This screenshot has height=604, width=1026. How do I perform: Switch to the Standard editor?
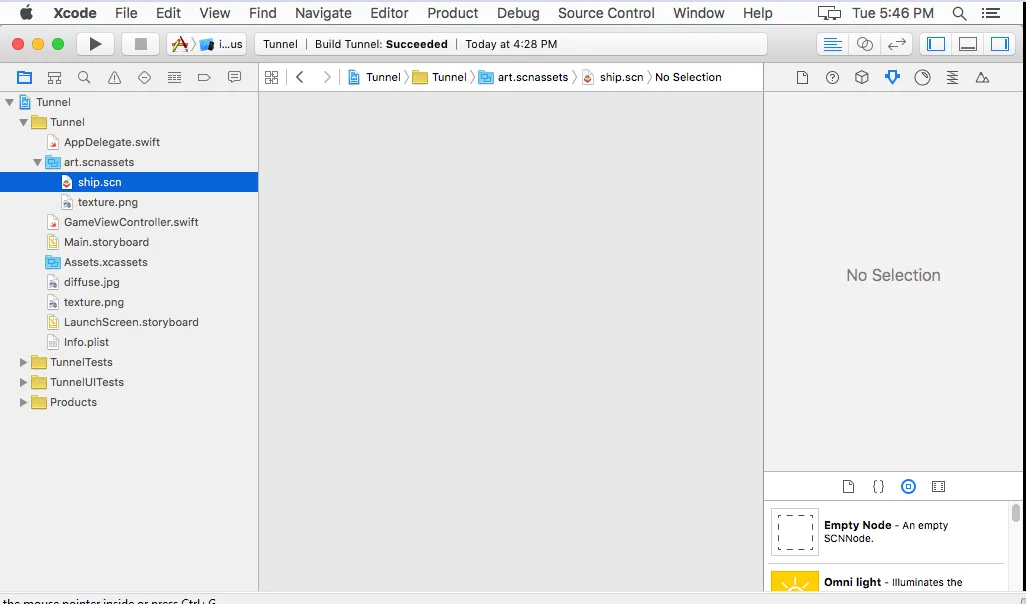point(832,44)
